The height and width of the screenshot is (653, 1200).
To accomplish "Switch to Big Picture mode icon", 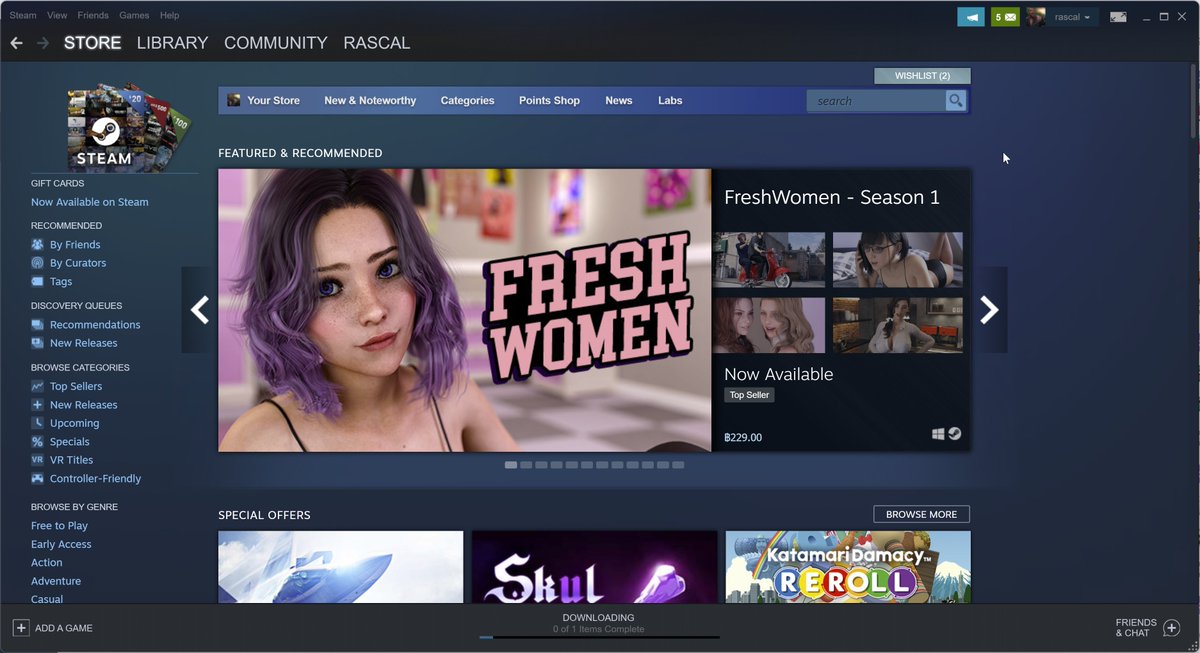I will tap(1118, 17).
